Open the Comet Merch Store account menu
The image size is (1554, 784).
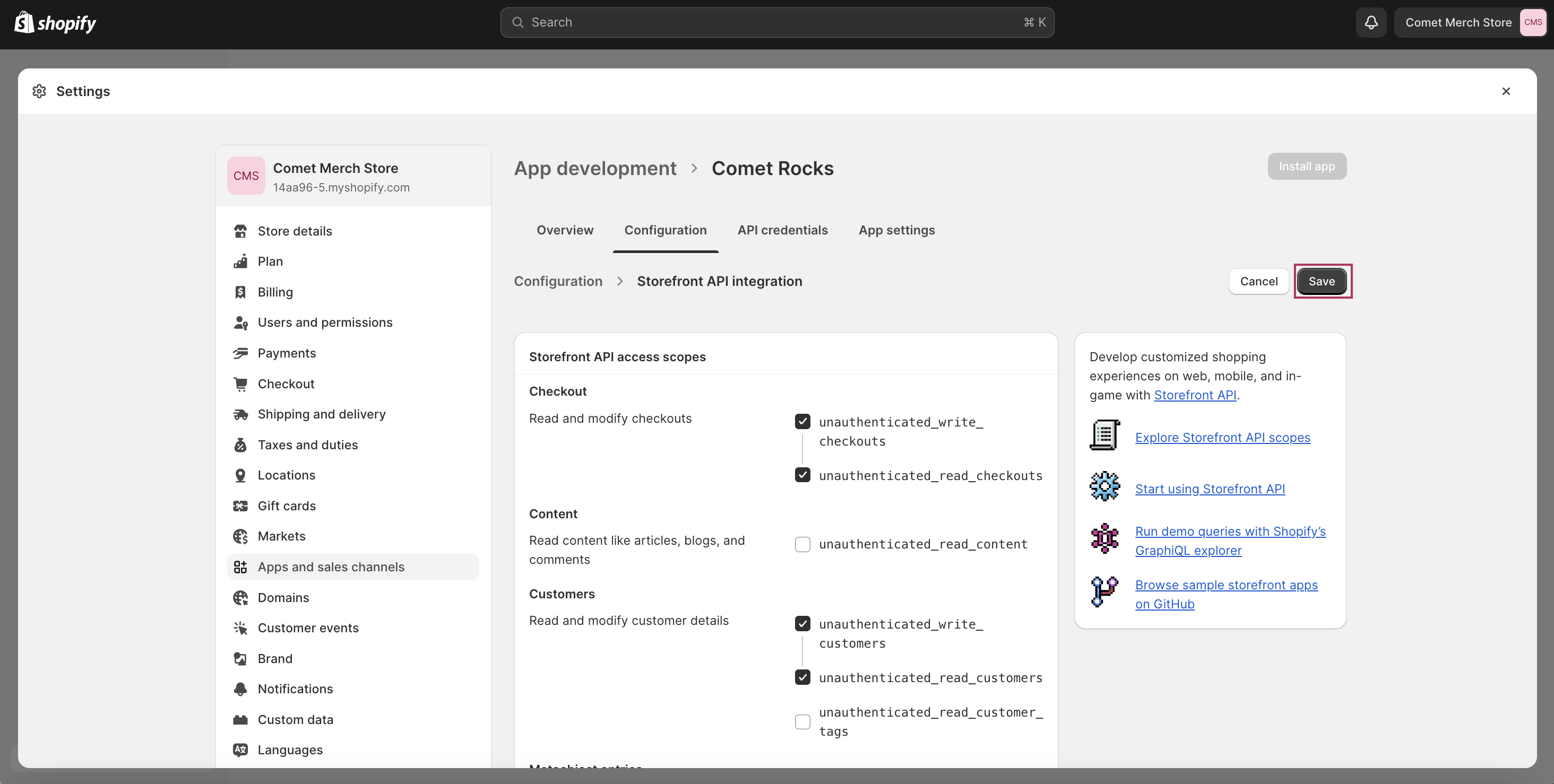[1470, 22]
